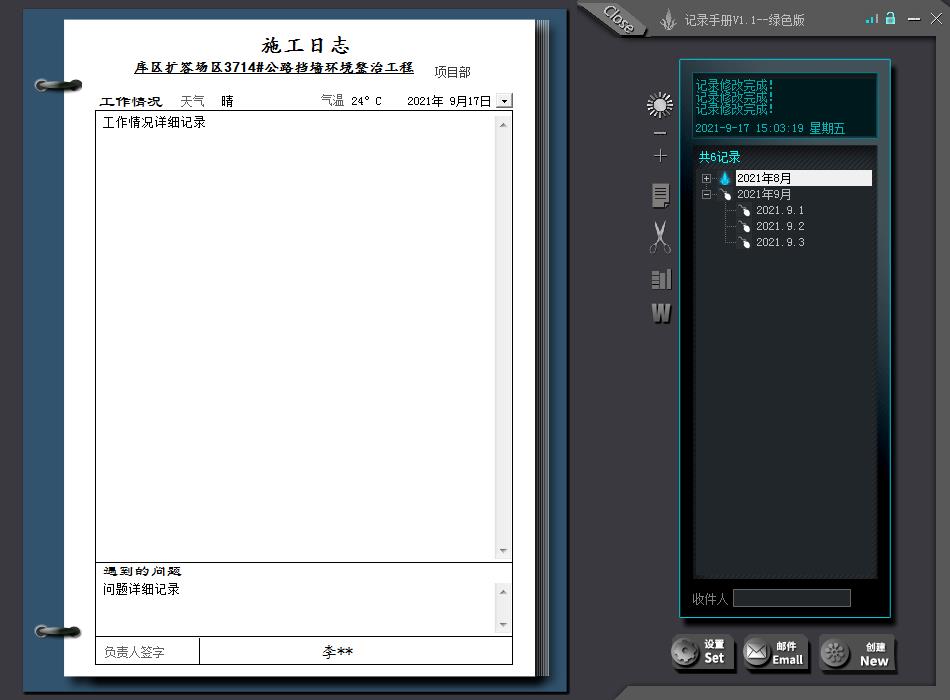Click the 记录手册V1.1--绿色版 title text
The height and width of the screenshot is (700, 950).
coord(744,20)
